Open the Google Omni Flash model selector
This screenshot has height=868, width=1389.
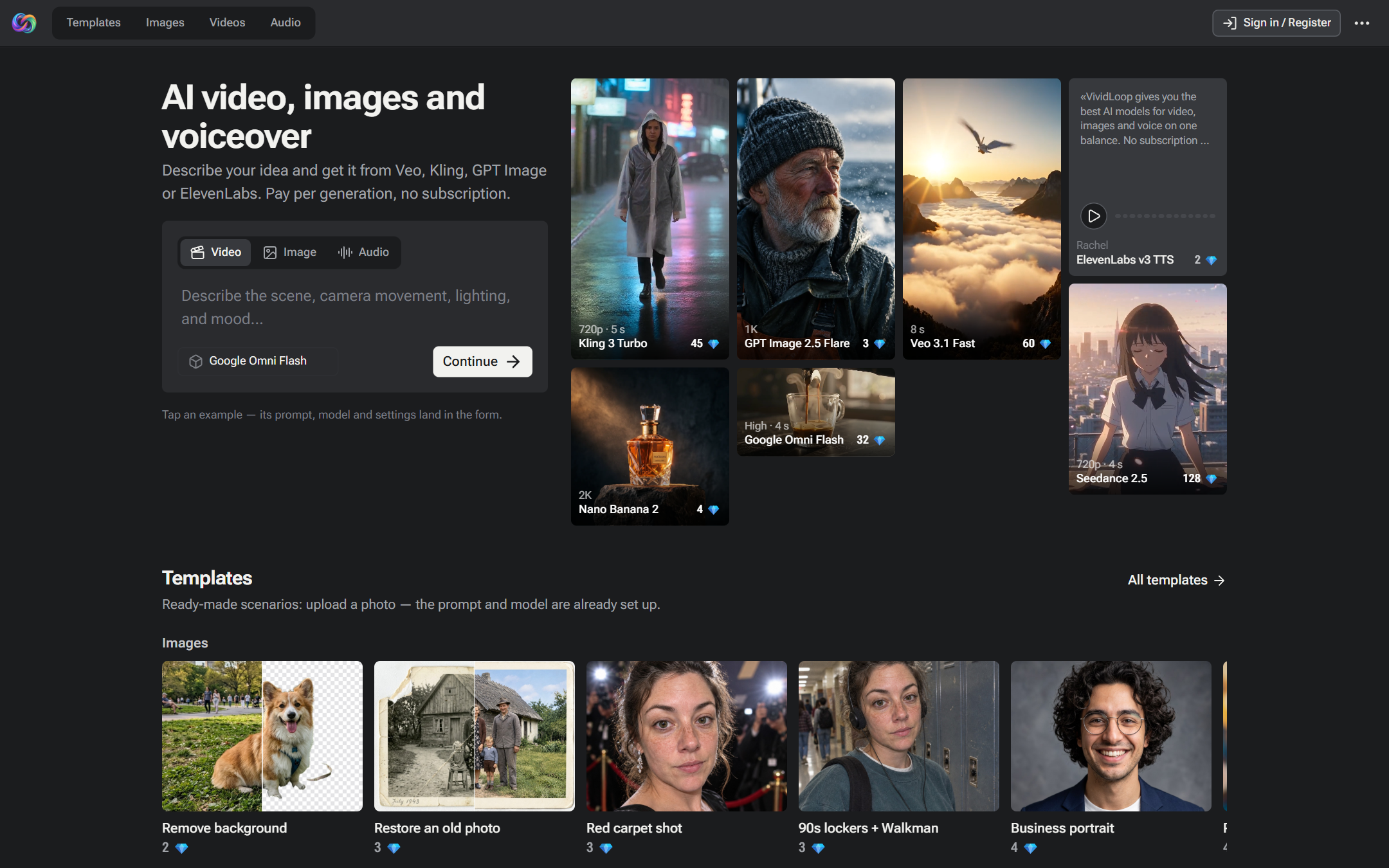258,361
